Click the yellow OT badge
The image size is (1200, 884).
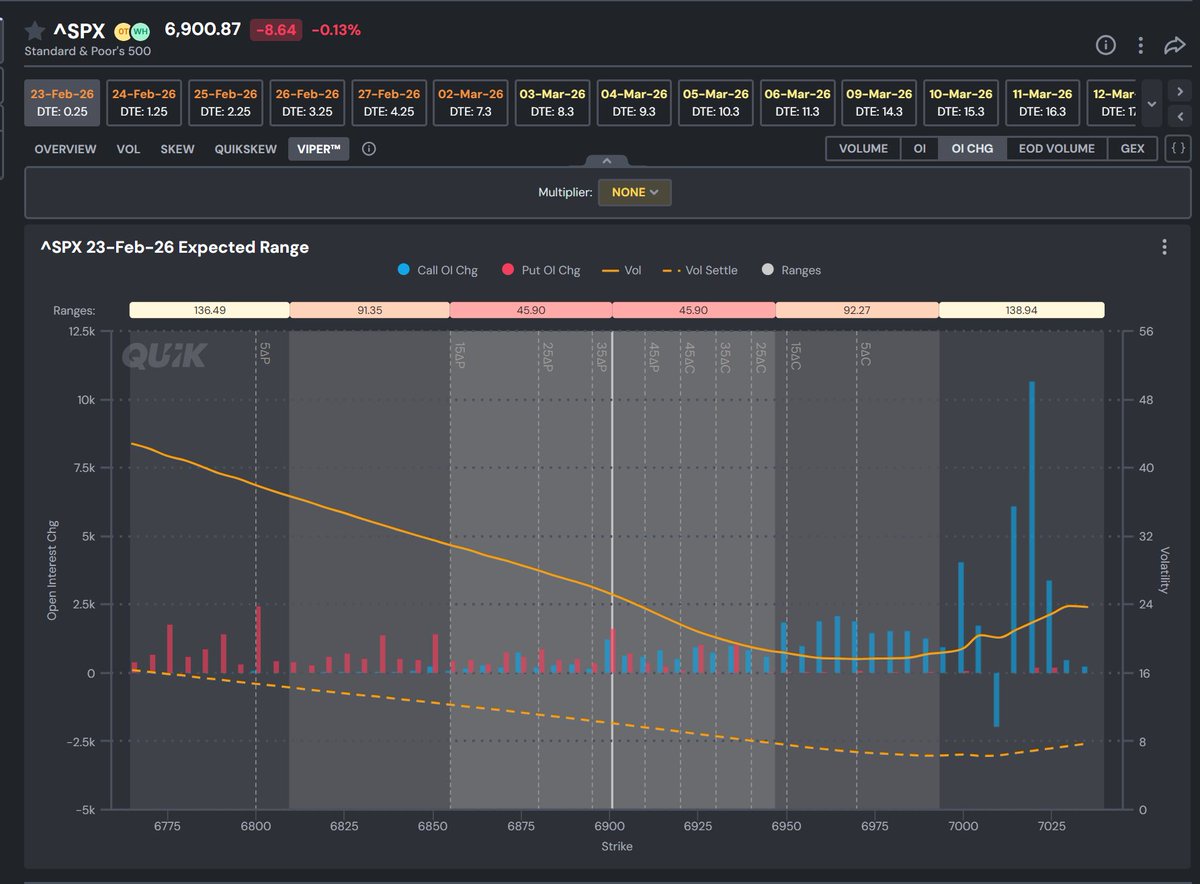[123, 31]
